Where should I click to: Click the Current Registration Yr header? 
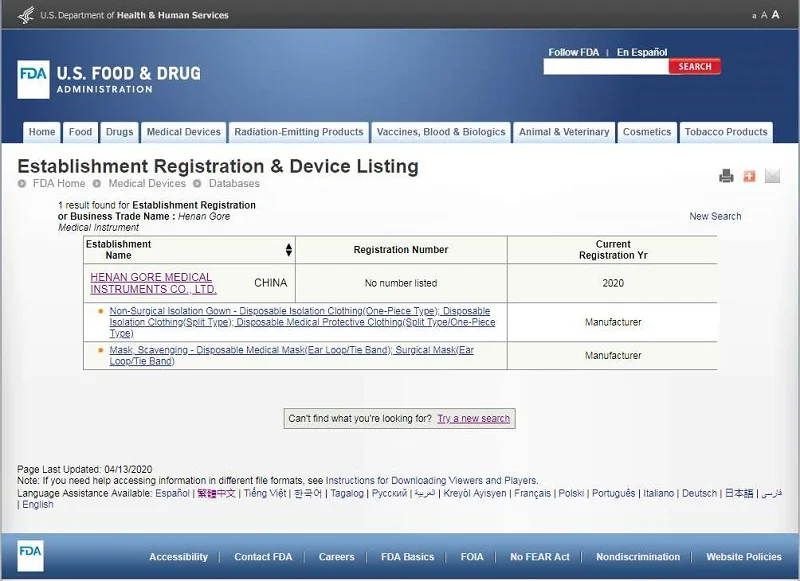click(x=613, y=249)
